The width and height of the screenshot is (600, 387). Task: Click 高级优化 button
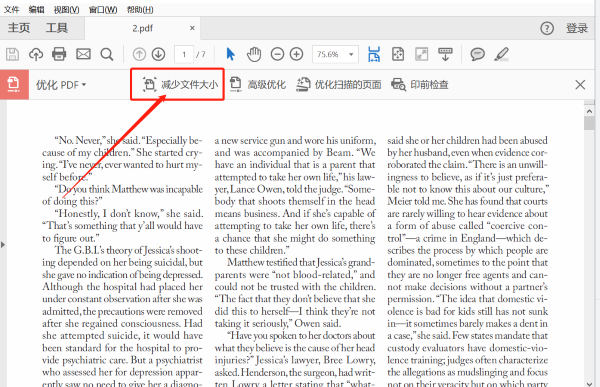(258, 85)
